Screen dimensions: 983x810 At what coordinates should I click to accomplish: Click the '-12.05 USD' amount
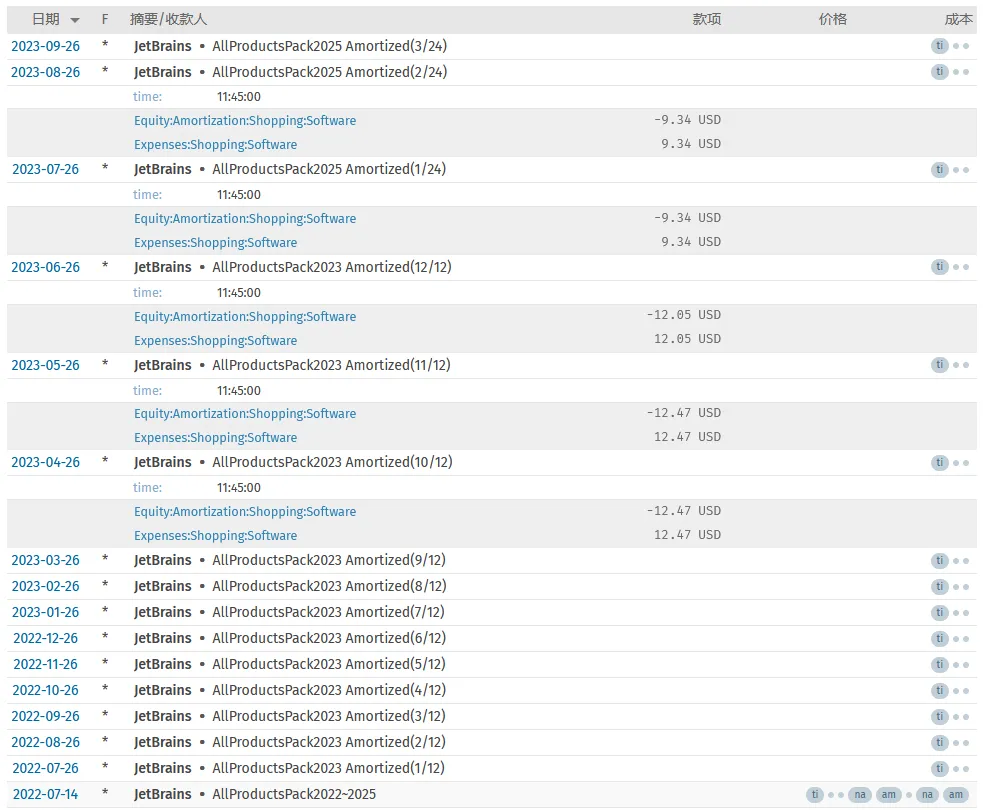(683, 315)
